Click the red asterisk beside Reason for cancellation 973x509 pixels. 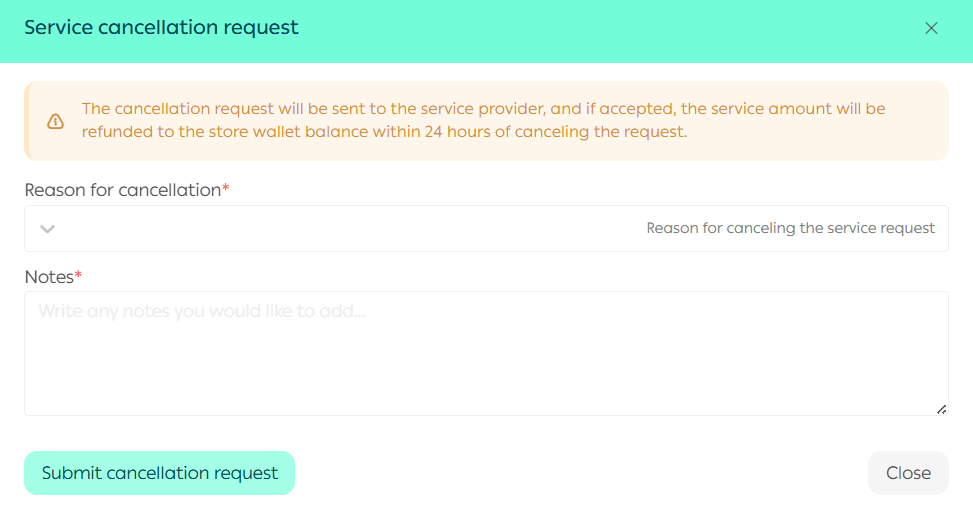coord(226,189)
